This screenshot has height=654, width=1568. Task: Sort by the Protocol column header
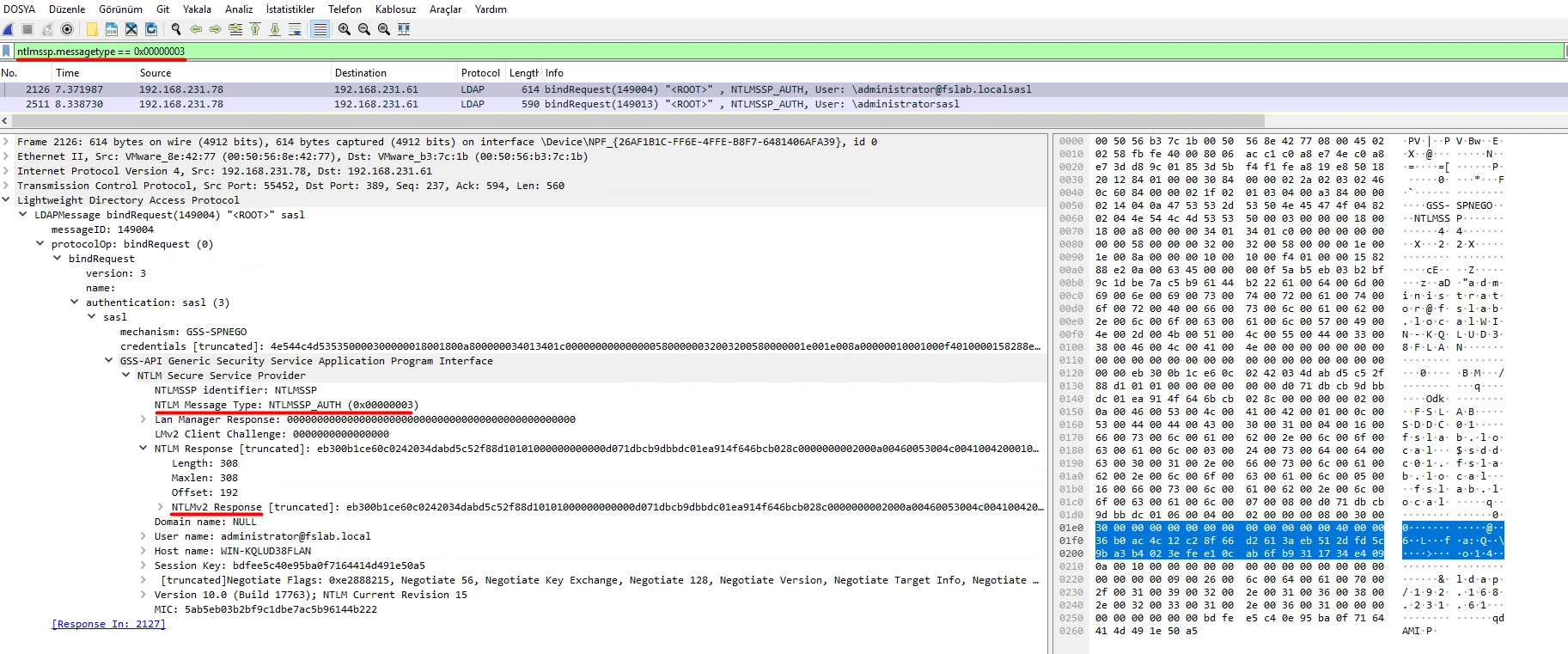coord(481,73)
